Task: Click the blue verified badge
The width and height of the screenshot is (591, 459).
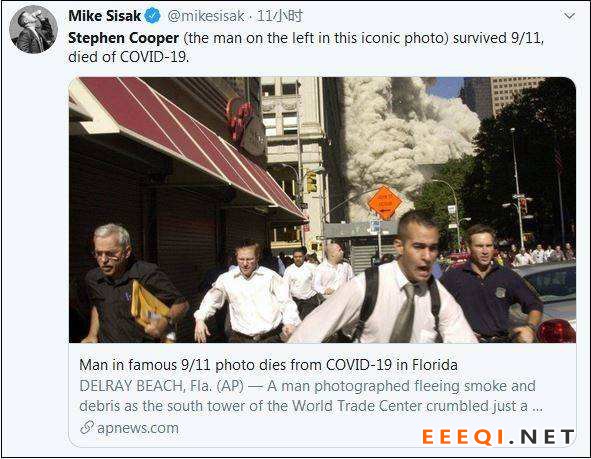Action: pyautogui.click(x=153, y=16)
